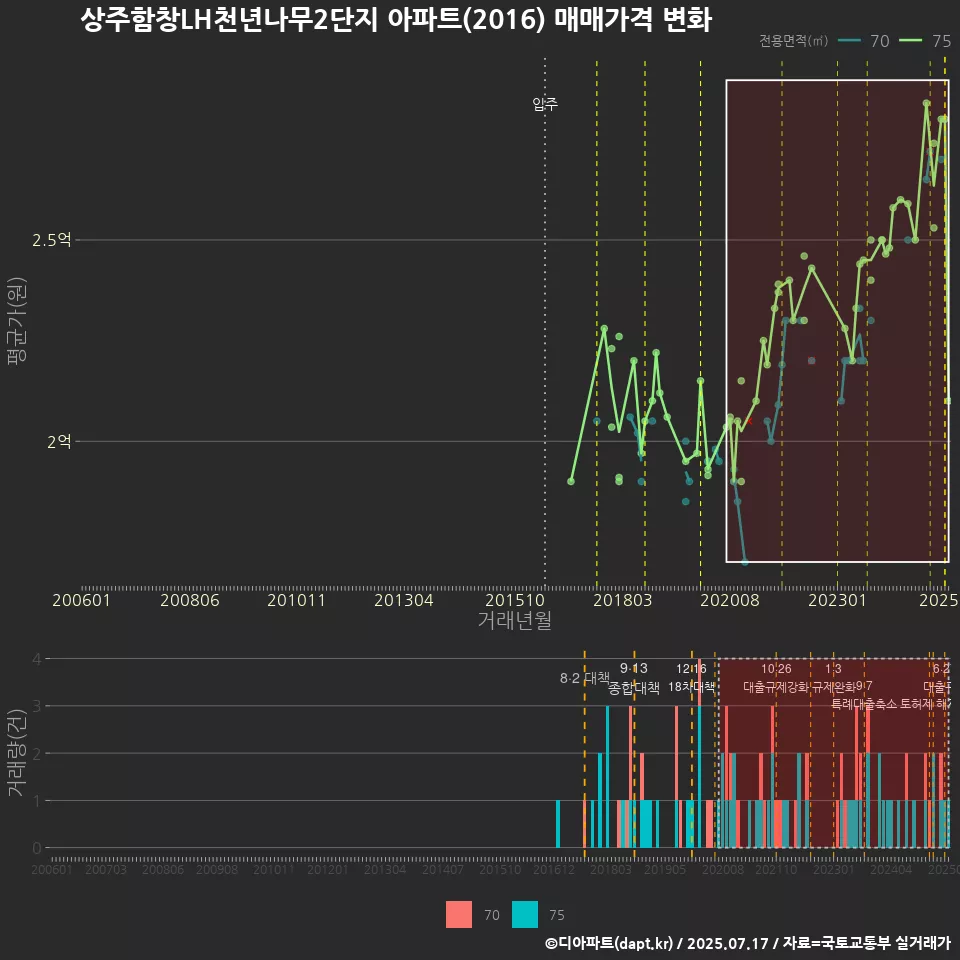960x960 pixels.
Task: Click the 2억 y-axis label
Action: 59,441
